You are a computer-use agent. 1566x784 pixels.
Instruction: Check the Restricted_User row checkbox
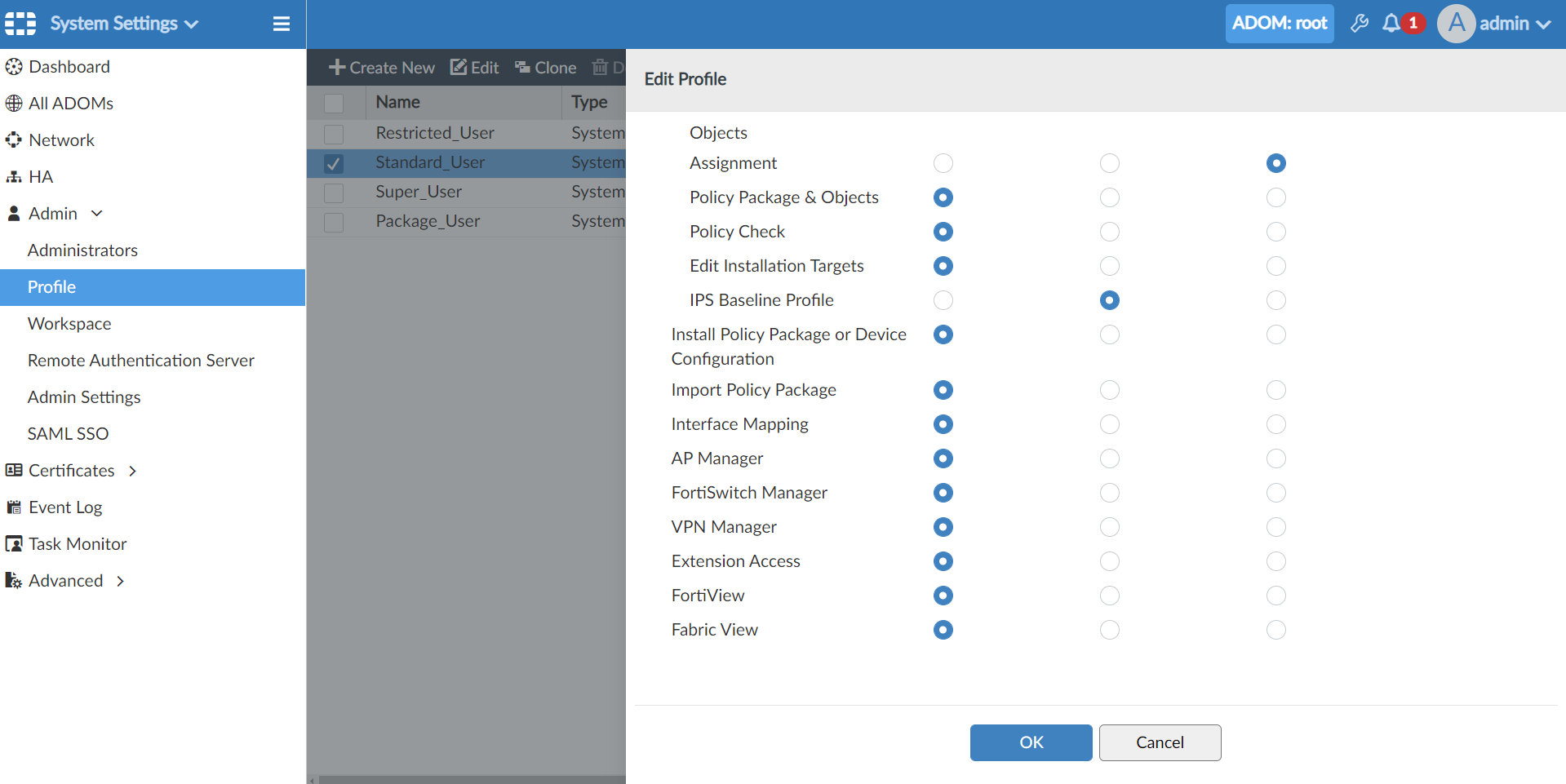[x=334, y=134]
